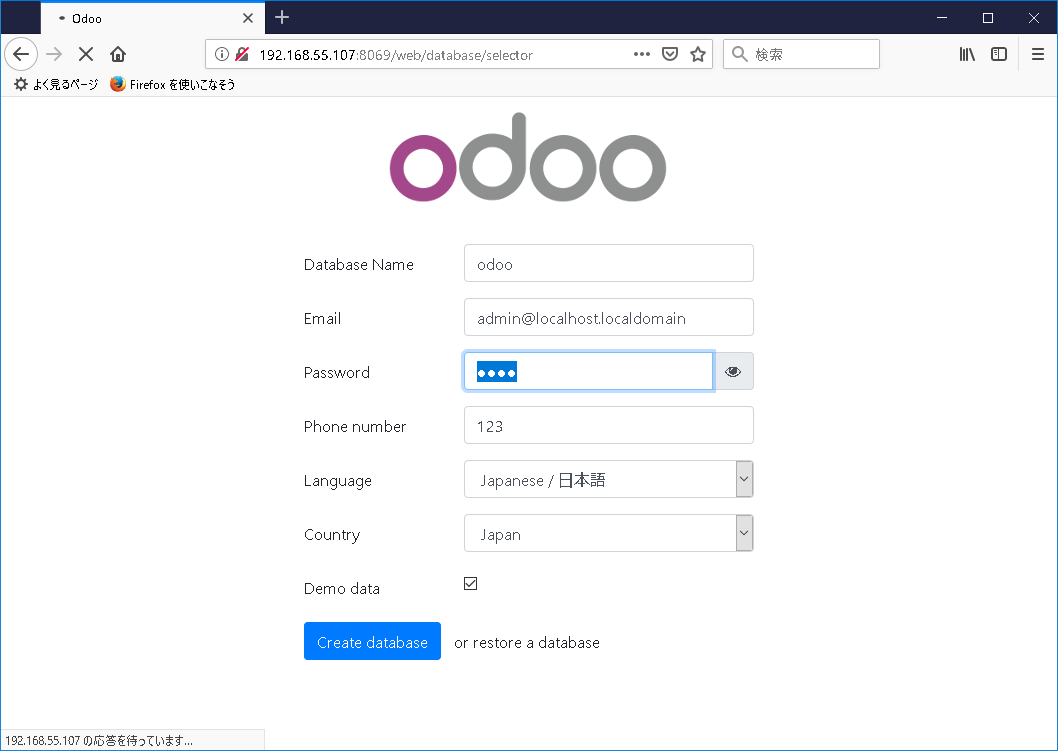The height and width of the screenshot is (751, 1058).
Task: Open the Firefox Library icon
Action: pos(967,54)
